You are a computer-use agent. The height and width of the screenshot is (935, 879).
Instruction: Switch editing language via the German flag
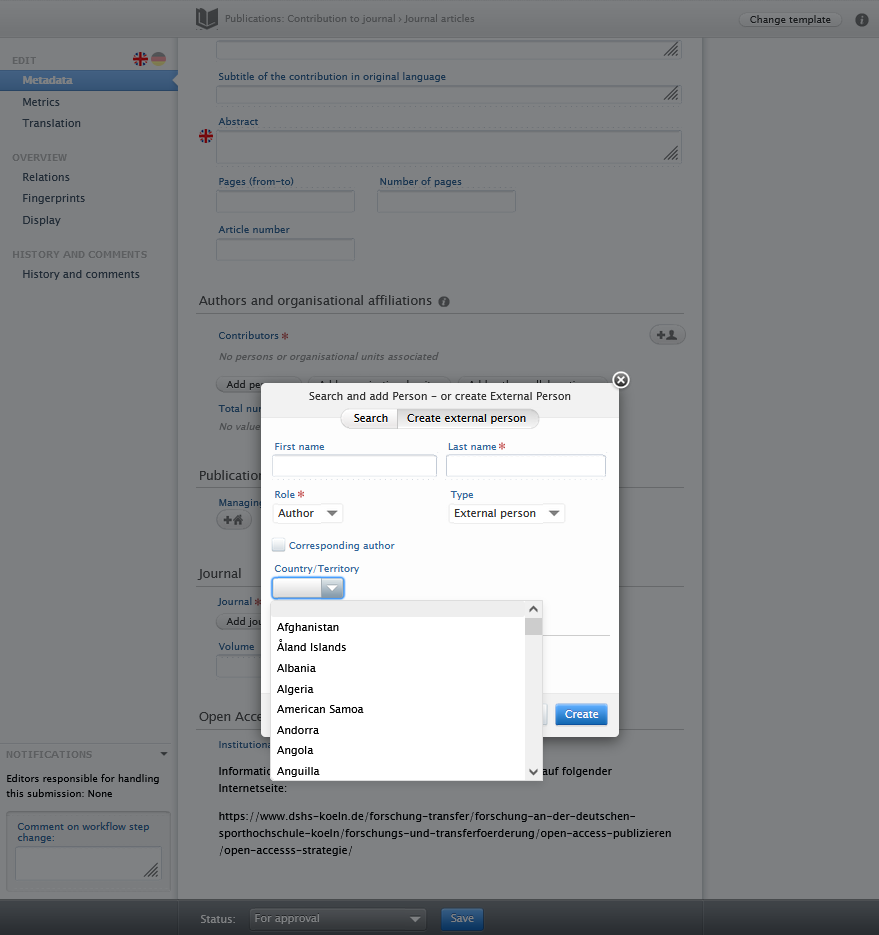tap(157, 59)
